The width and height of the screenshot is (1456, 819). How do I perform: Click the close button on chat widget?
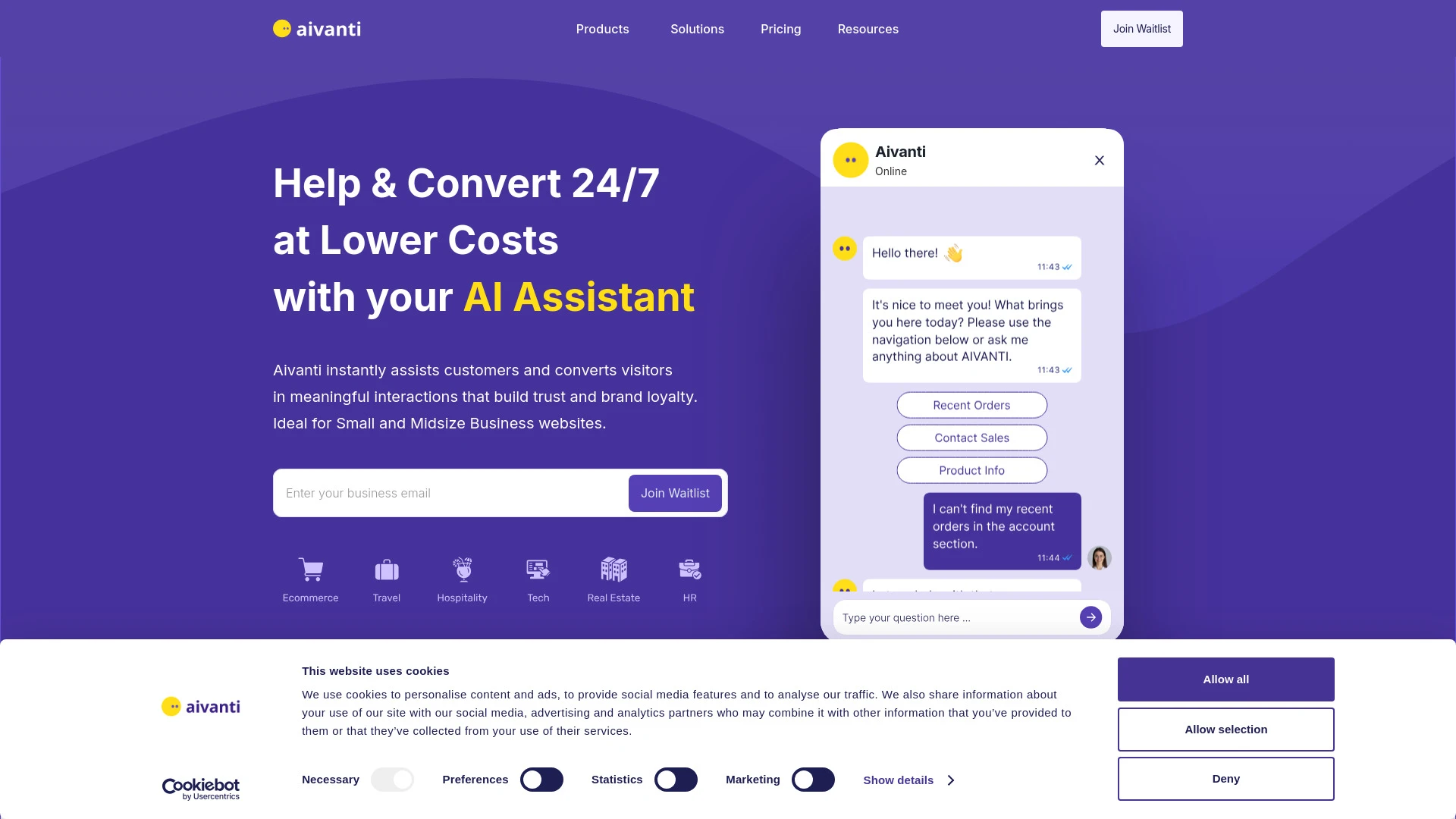pos(1099,160)
